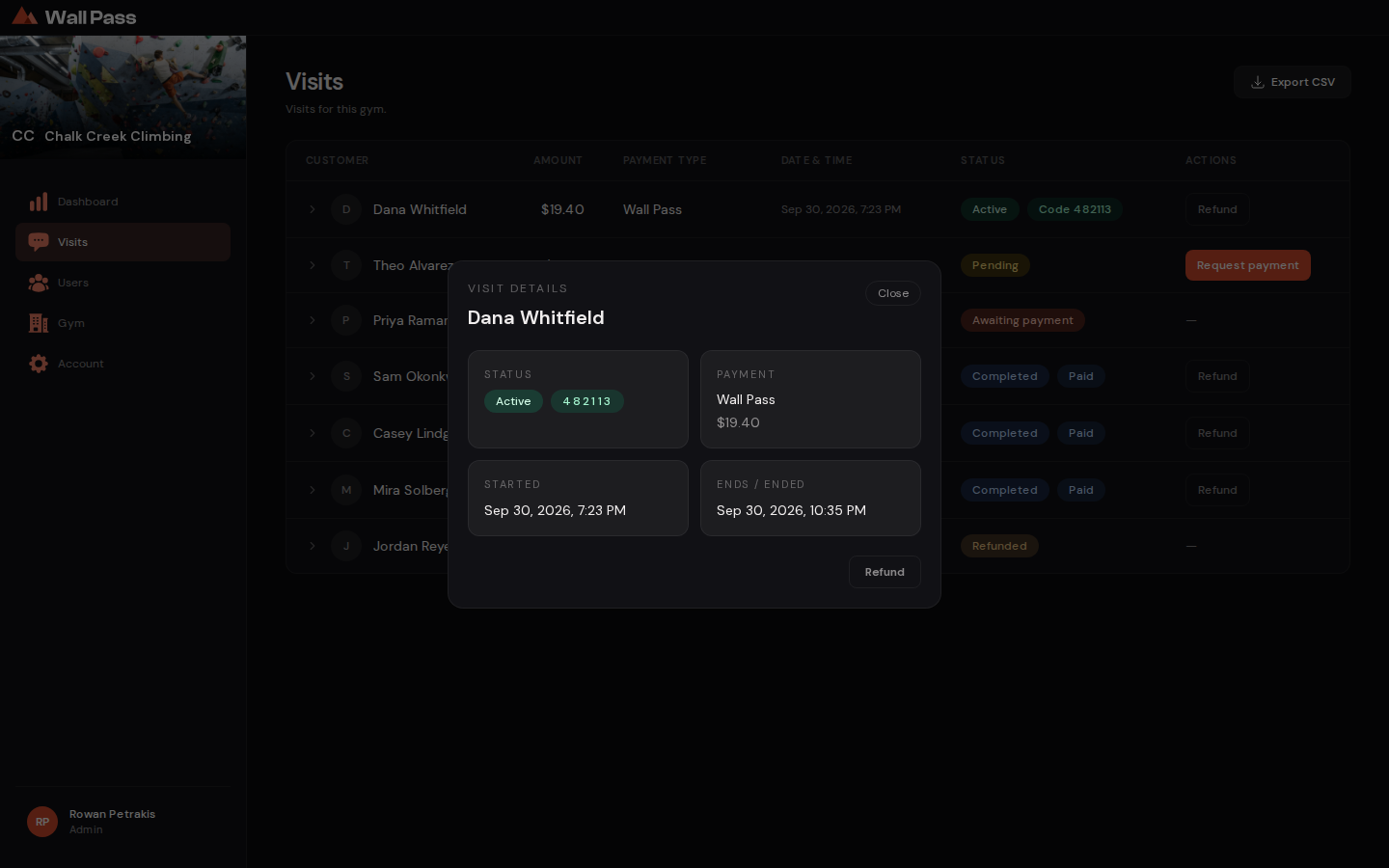
Task: Click Priya's P avatar
Action: tap(346, 320)
